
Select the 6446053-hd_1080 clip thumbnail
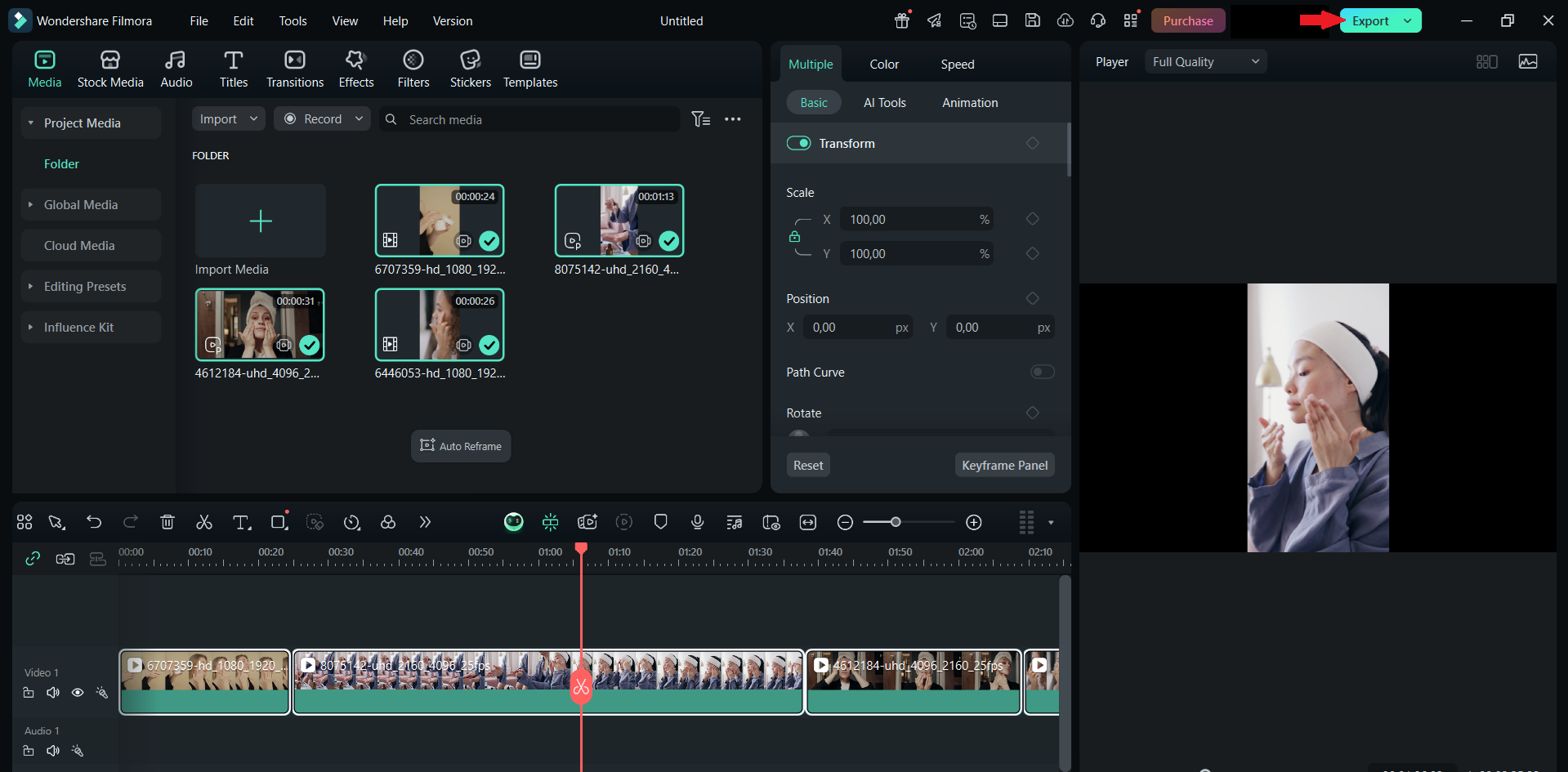[x=440, y=325]
